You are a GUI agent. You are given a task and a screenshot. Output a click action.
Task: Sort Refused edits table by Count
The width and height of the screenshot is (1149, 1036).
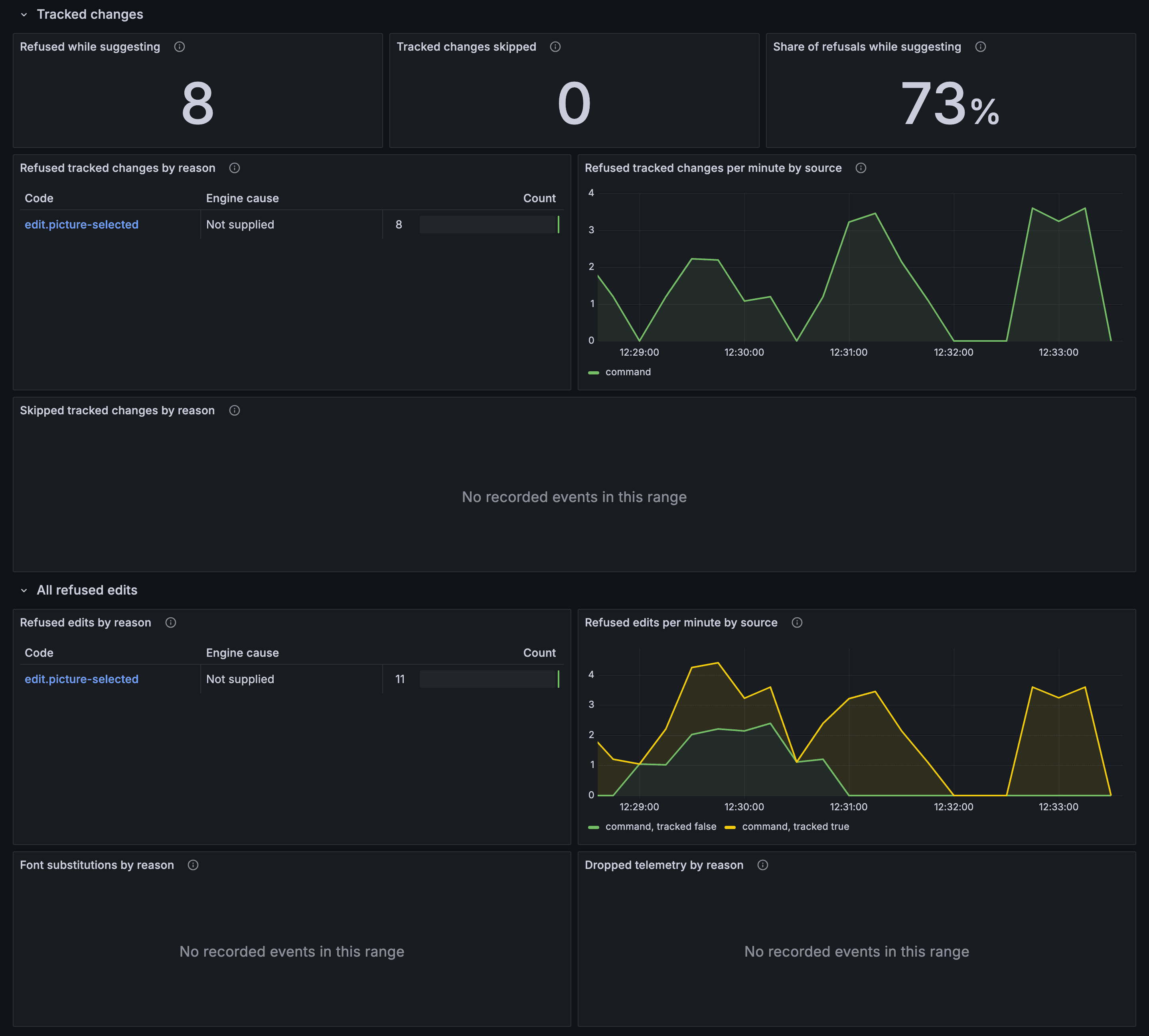tap(539, 653)
